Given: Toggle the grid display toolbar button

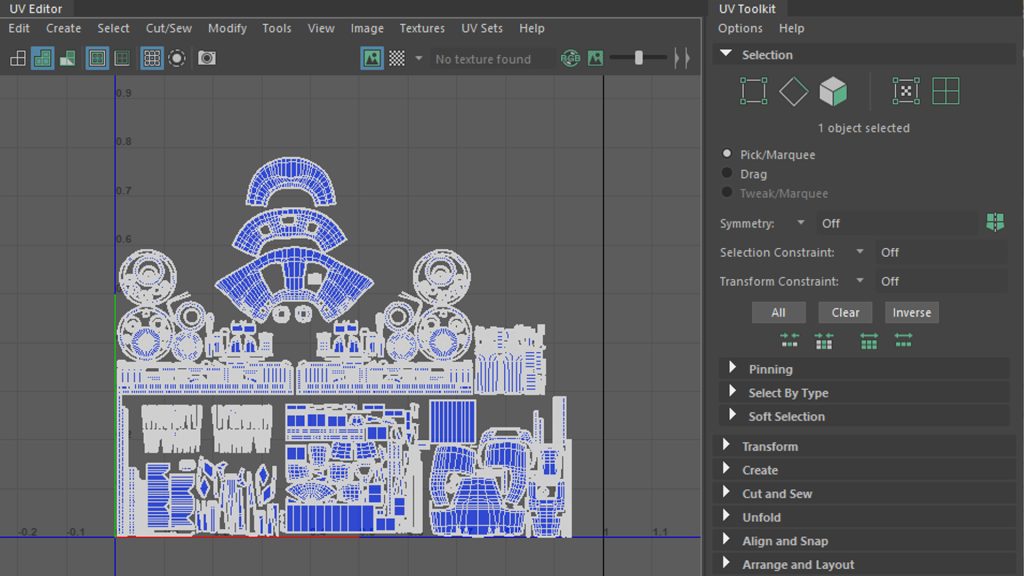Looking at the screenshot, I should (x=152, y=59).
